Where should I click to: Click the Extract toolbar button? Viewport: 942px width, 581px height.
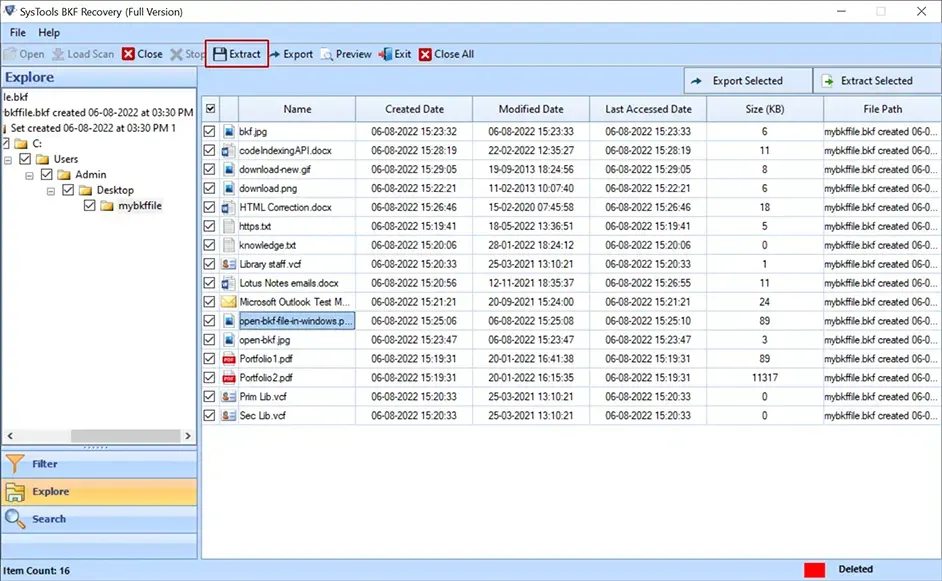(237, 54)
